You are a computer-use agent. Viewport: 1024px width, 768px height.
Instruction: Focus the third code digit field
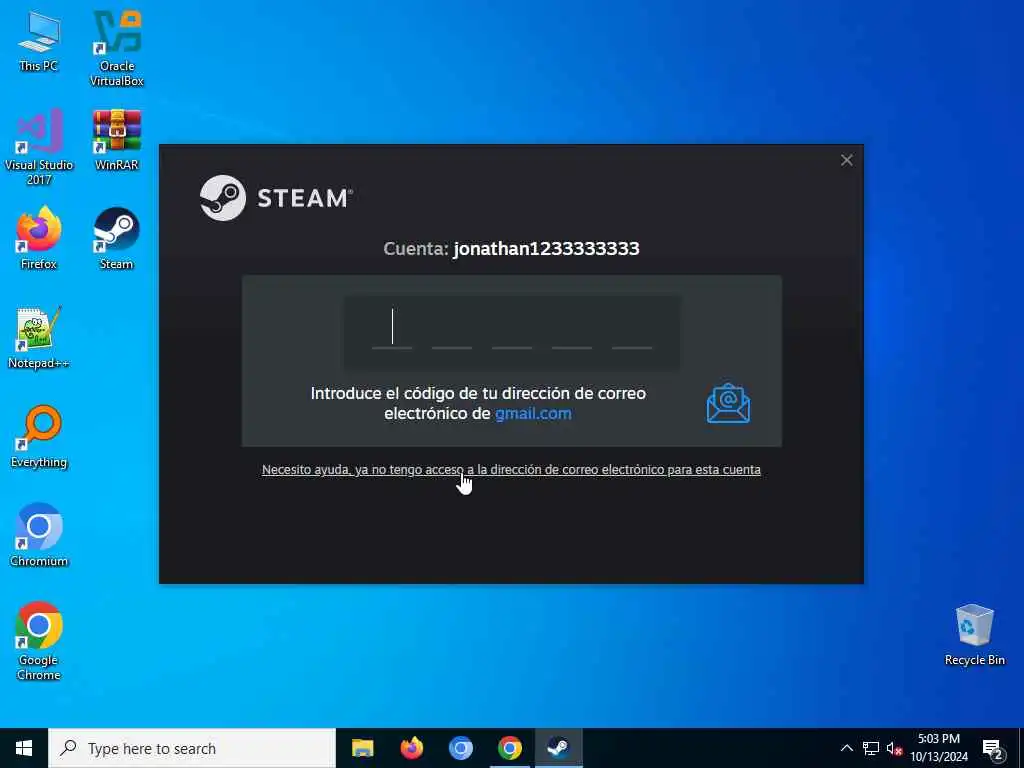coord(512,328)
